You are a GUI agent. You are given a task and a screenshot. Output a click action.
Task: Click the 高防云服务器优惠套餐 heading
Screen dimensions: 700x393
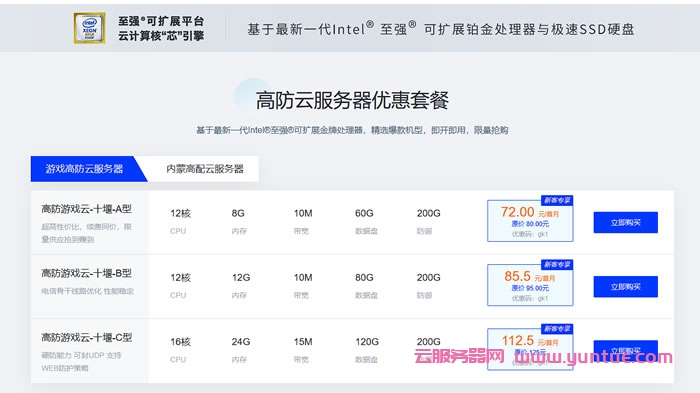tap(352, 100)
